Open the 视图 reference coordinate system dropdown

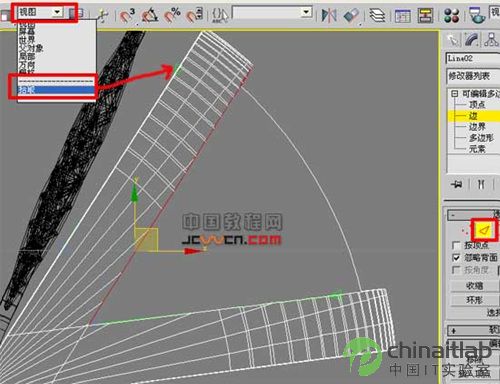pos(40,13)
